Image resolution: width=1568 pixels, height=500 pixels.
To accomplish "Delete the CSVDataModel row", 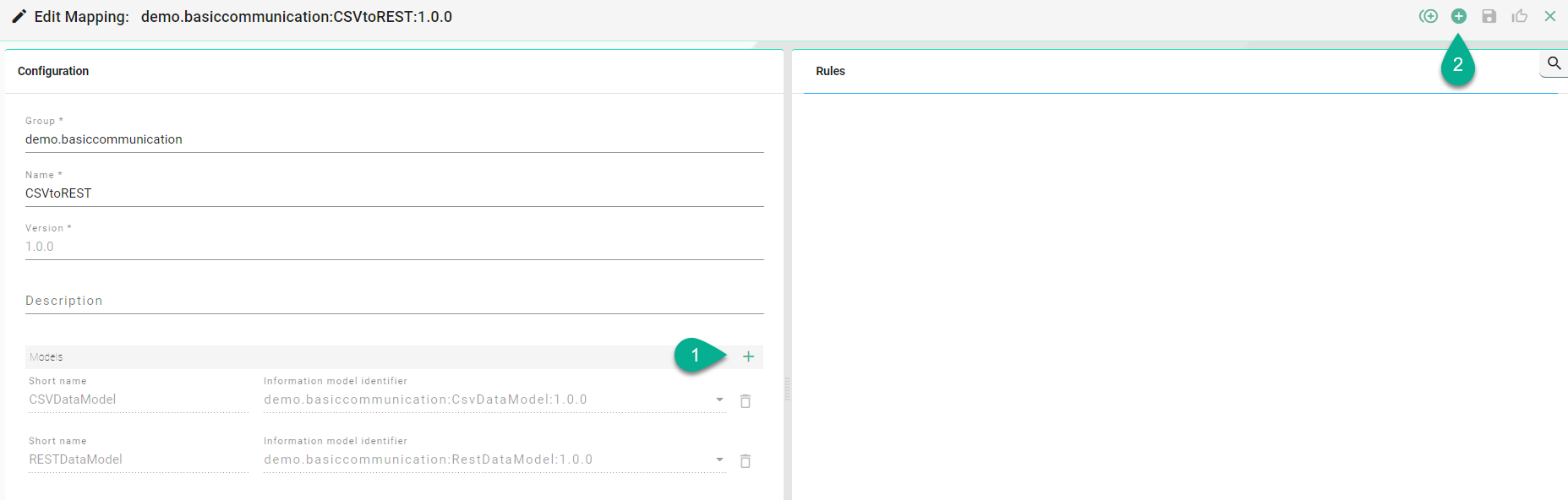I will (x=746, y=400).
